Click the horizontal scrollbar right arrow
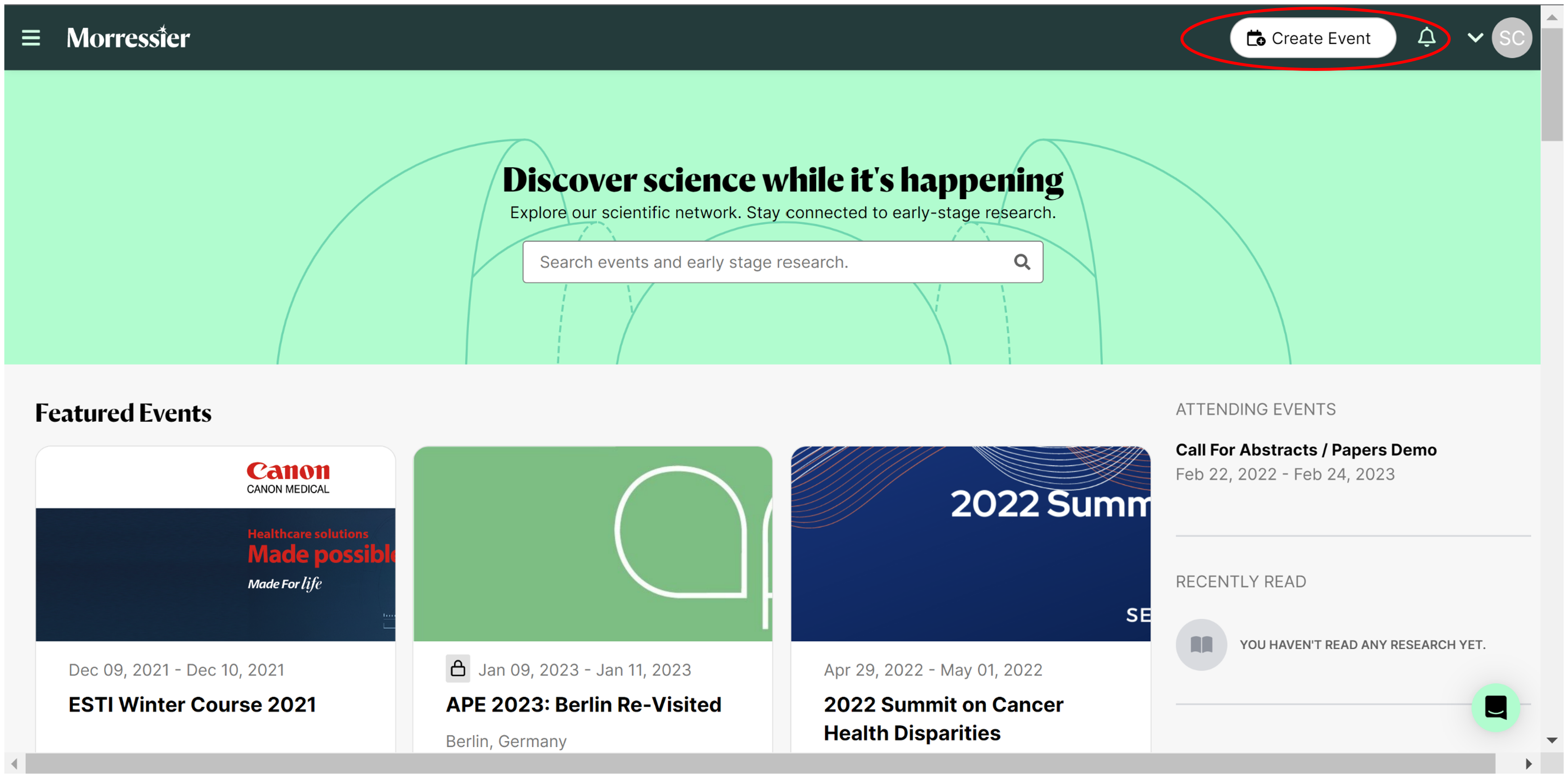 (x=1528, y=763)
